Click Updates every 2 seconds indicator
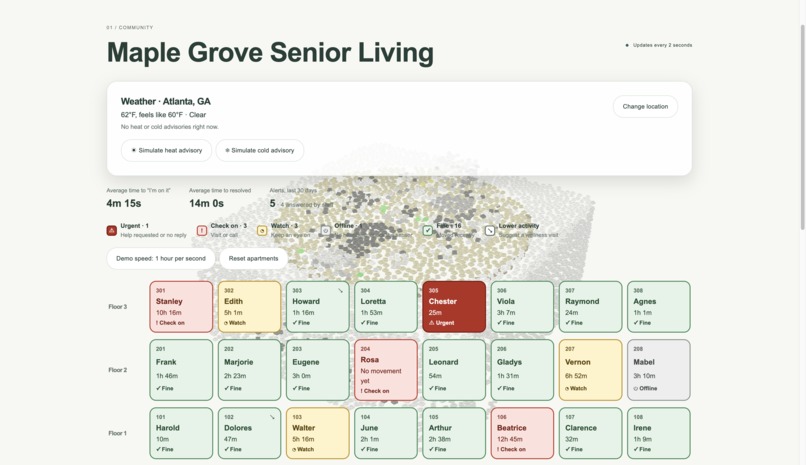Image resolution: width=806 pixels, height=465 pixels. tap(658, 45)
